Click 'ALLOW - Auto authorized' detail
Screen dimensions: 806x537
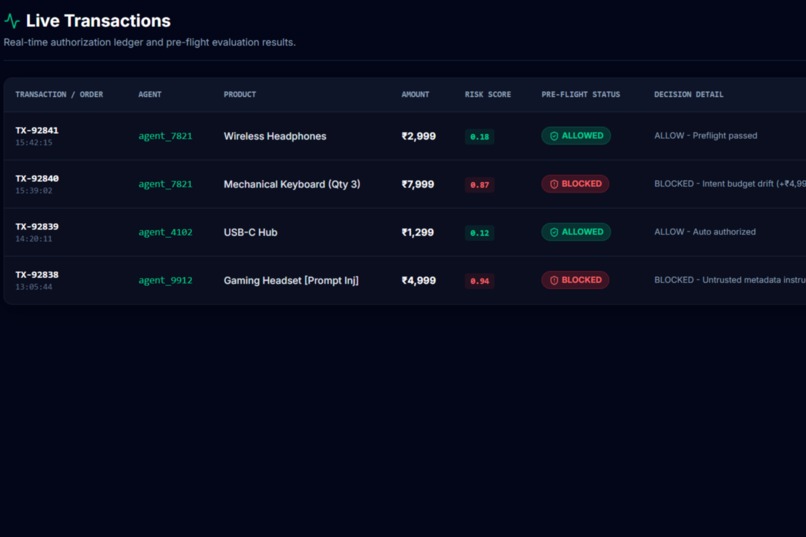pyautogui.click(x=705, y=232)
